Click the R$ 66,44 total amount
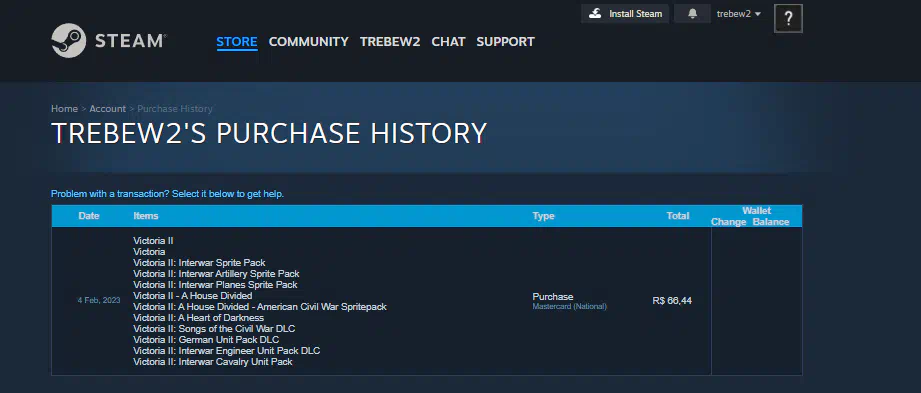The height and width of the screenshot is (393, 921). pyautogui.click(x=672, y=301)
